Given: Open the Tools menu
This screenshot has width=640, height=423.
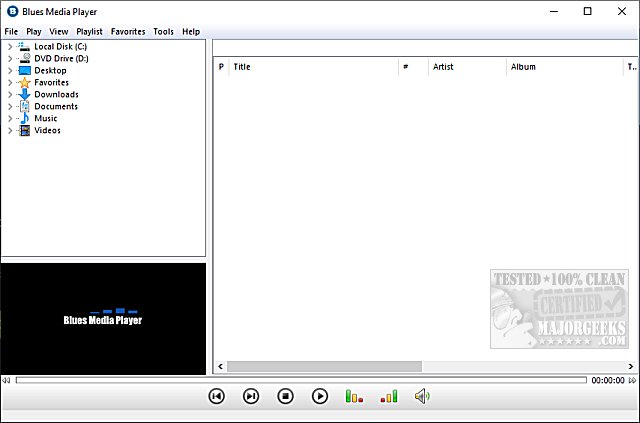Looking at the screenshot, I should (163, 31).
